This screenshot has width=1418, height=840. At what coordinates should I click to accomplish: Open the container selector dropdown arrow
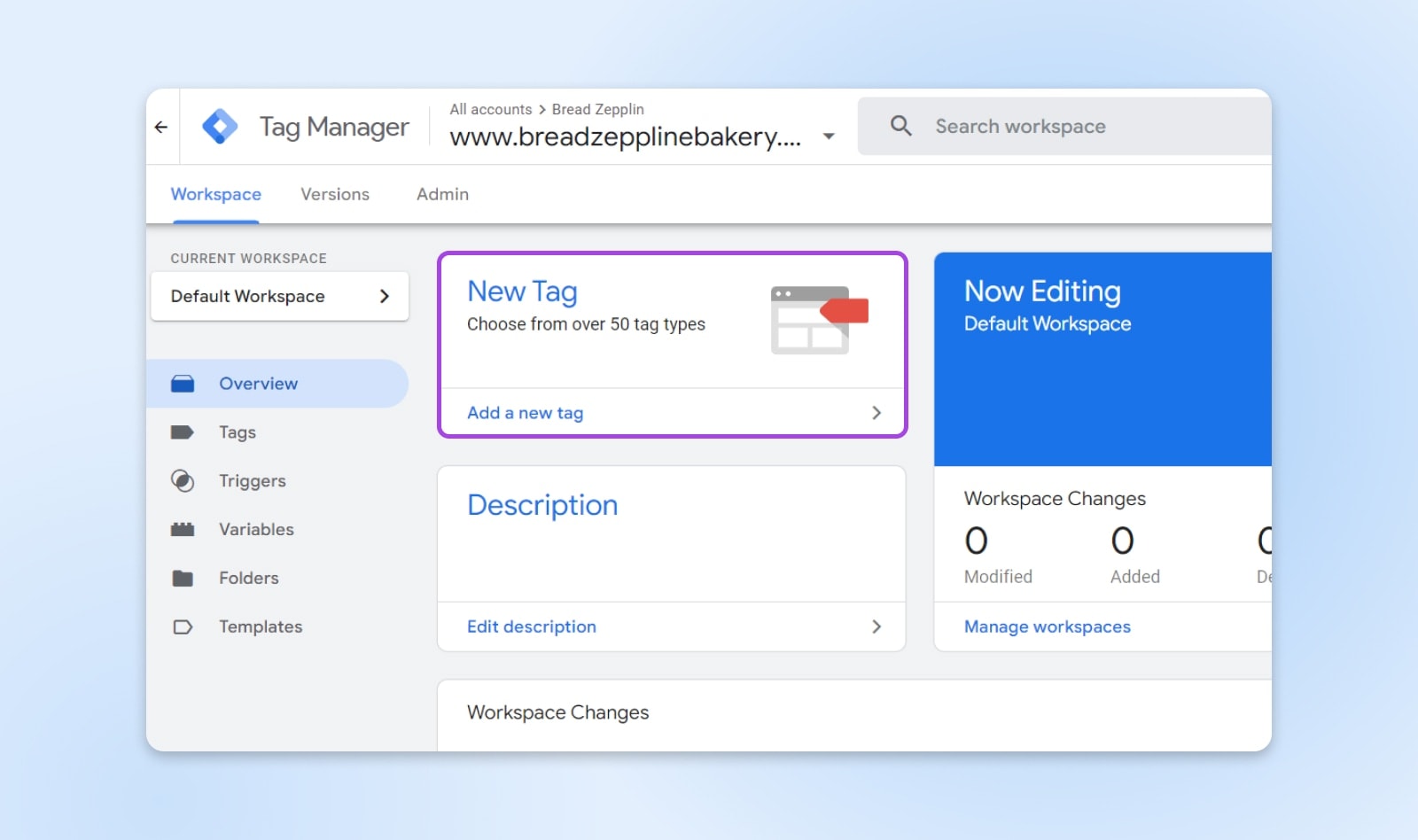tap(829, 136)
